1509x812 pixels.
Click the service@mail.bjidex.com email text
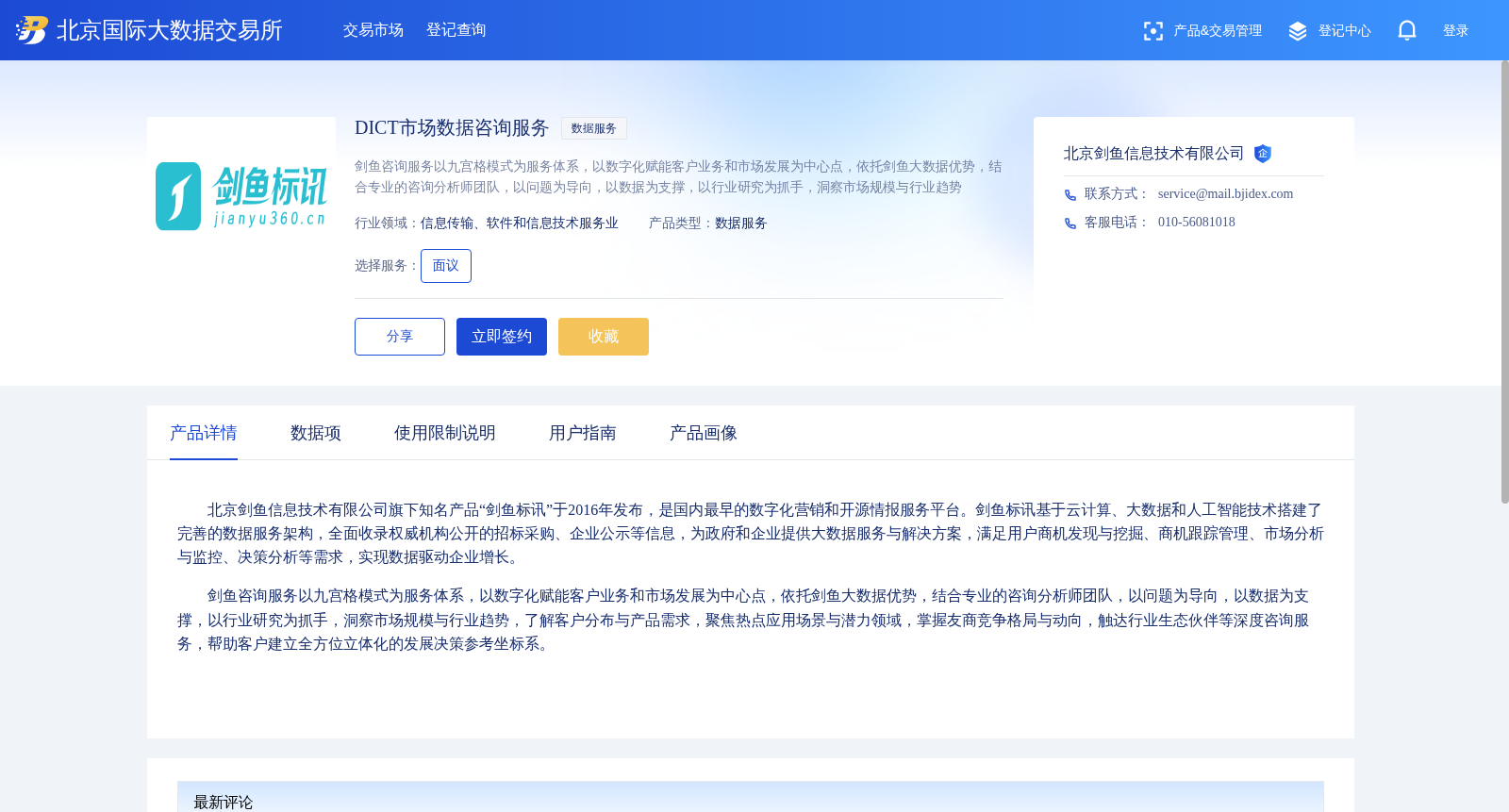tap(1226, 194)
